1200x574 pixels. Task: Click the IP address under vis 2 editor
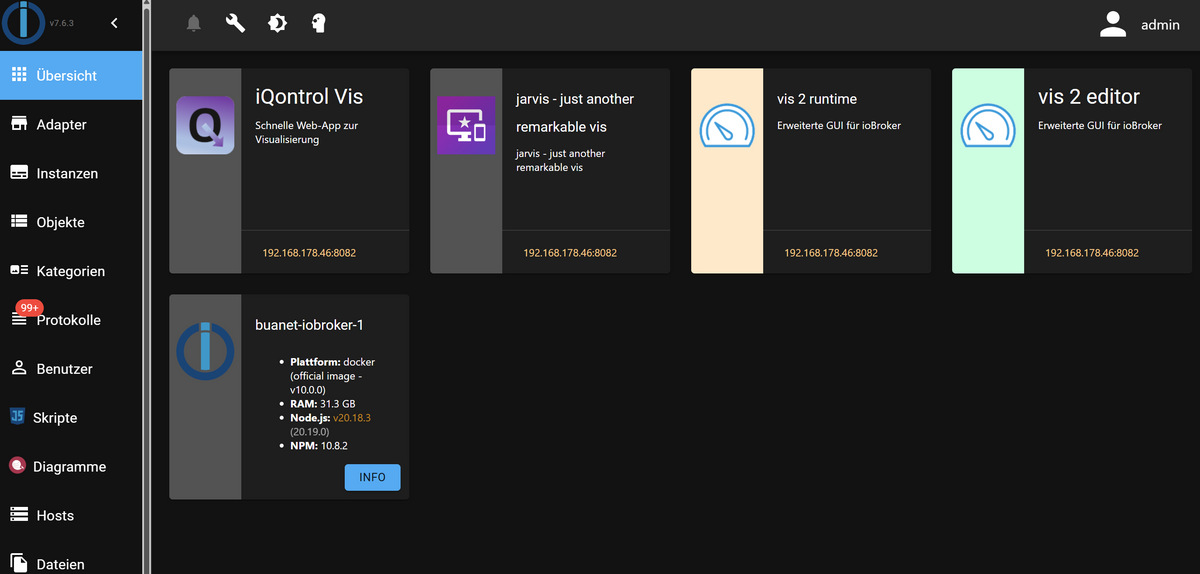pos(1092,253)
